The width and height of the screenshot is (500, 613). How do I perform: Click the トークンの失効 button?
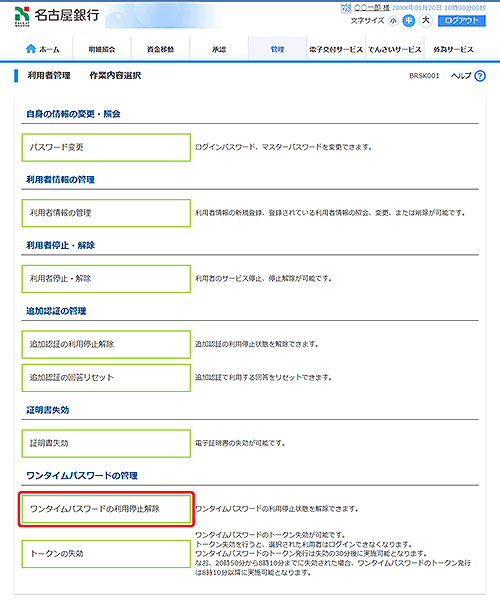[x=106, y=554]
